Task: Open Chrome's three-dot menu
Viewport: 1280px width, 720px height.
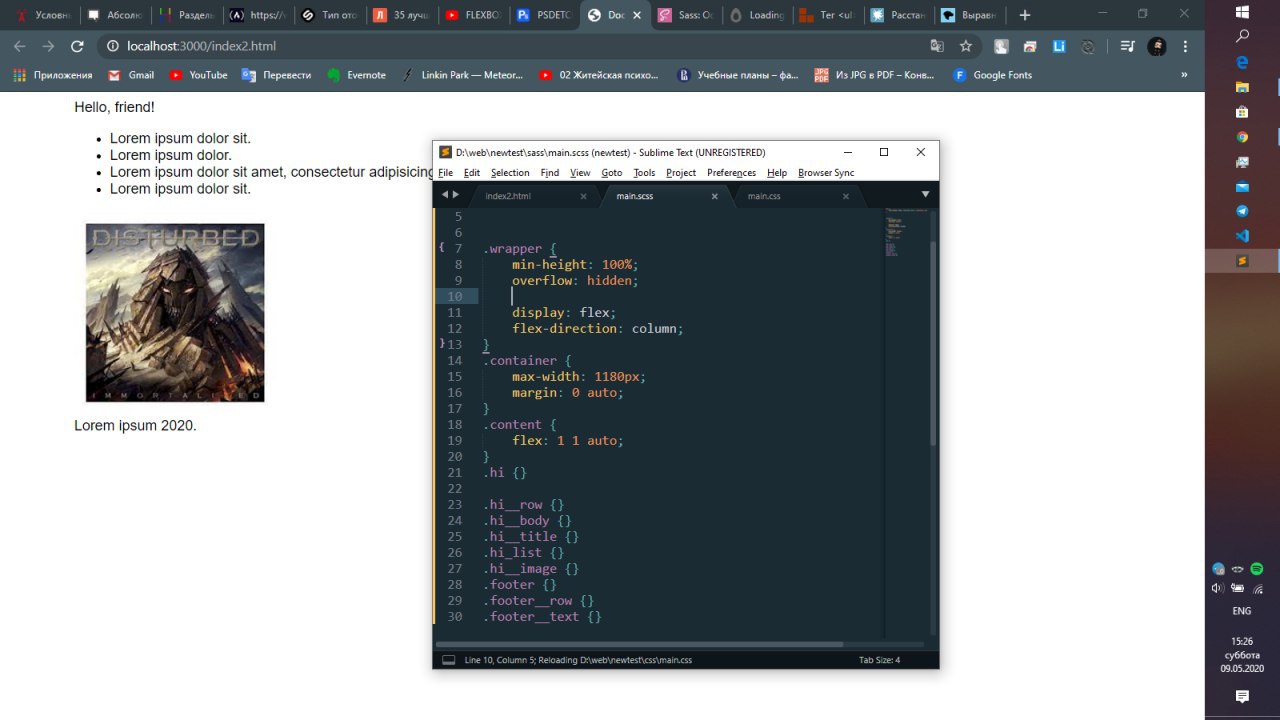Action: pyautogui.click(x=1186, y=46)
